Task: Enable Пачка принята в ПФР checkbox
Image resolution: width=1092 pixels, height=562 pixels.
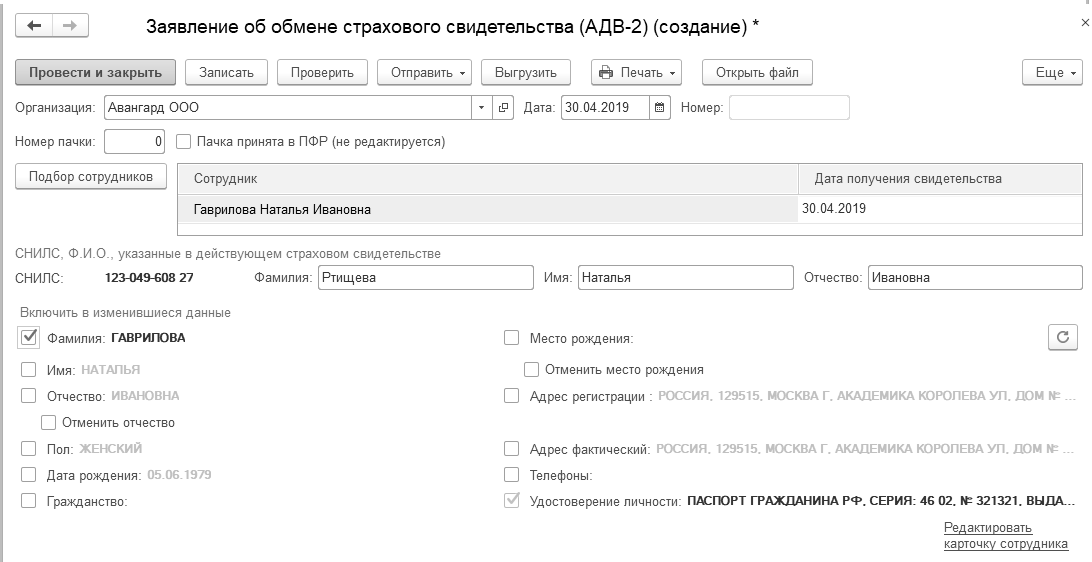Action: point(184,142)
